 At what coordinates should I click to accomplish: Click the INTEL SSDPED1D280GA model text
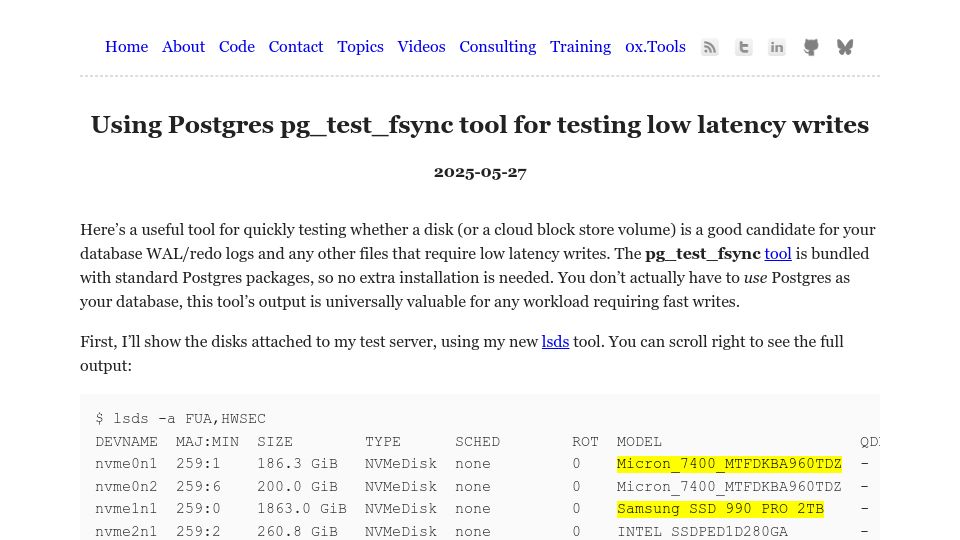point(702,531)
